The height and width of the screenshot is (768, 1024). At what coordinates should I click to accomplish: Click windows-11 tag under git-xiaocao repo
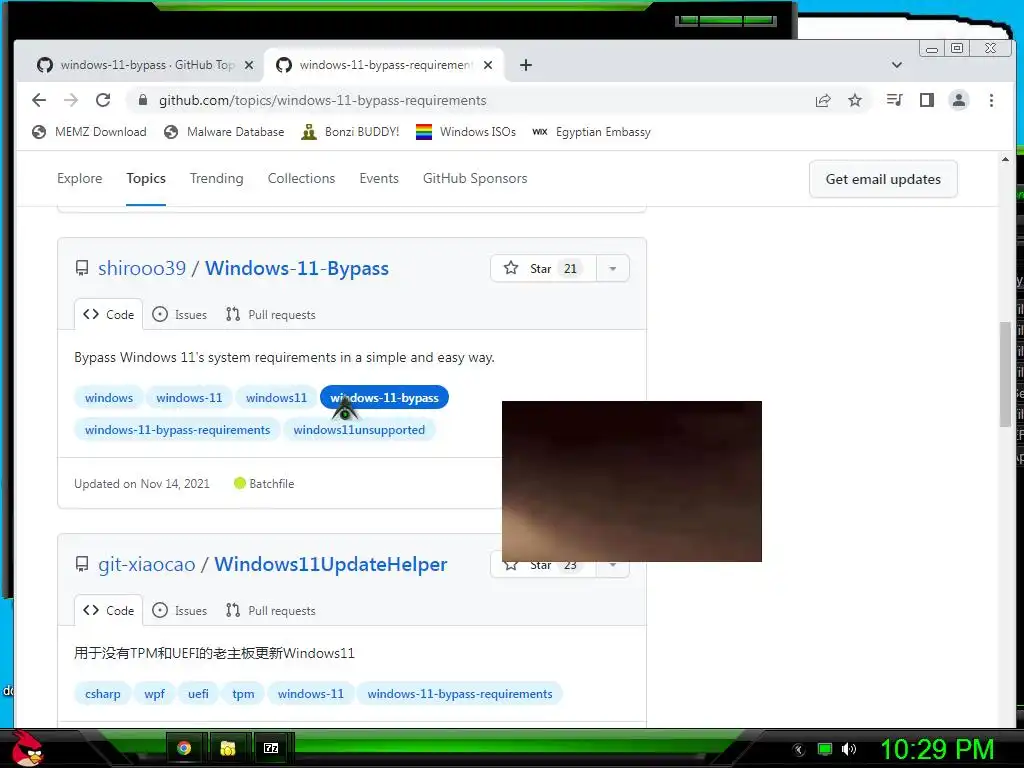311,694
